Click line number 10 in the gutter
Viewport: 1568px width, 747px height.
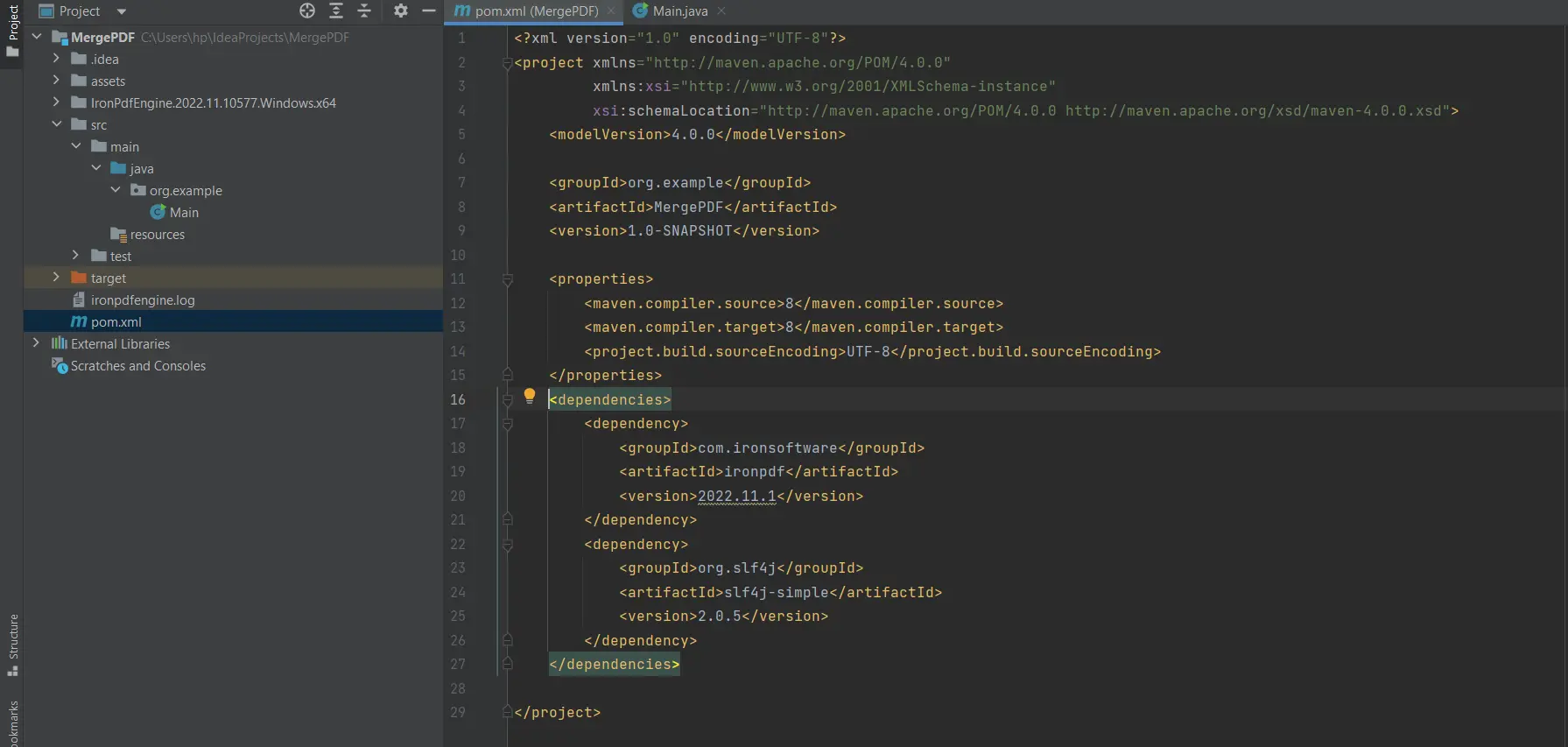click(458, 255)
